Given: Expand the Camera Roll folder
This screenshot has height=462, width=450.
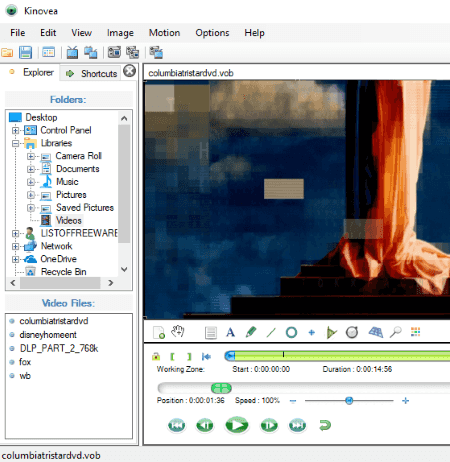Looking at the screenshot, I should tap(31, 156).
